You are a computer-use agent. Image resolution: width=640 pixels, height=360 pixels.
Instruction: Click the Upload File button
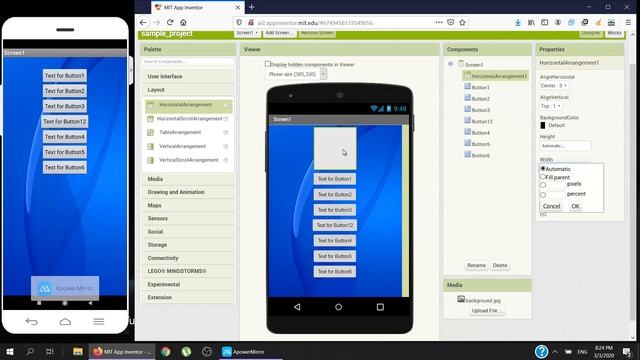[x=487, y=311]
